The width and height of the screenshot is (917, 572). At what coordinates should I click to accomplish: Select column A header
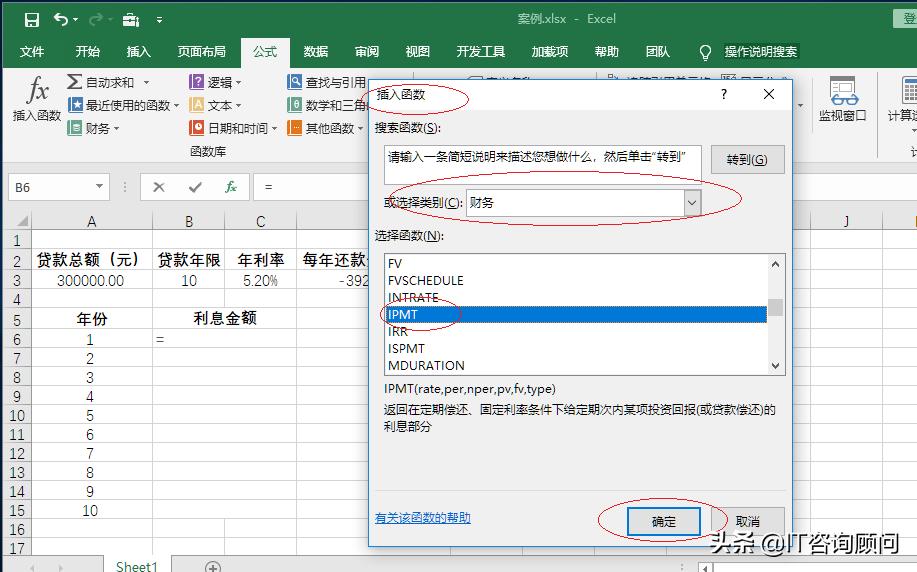[92, 222]
